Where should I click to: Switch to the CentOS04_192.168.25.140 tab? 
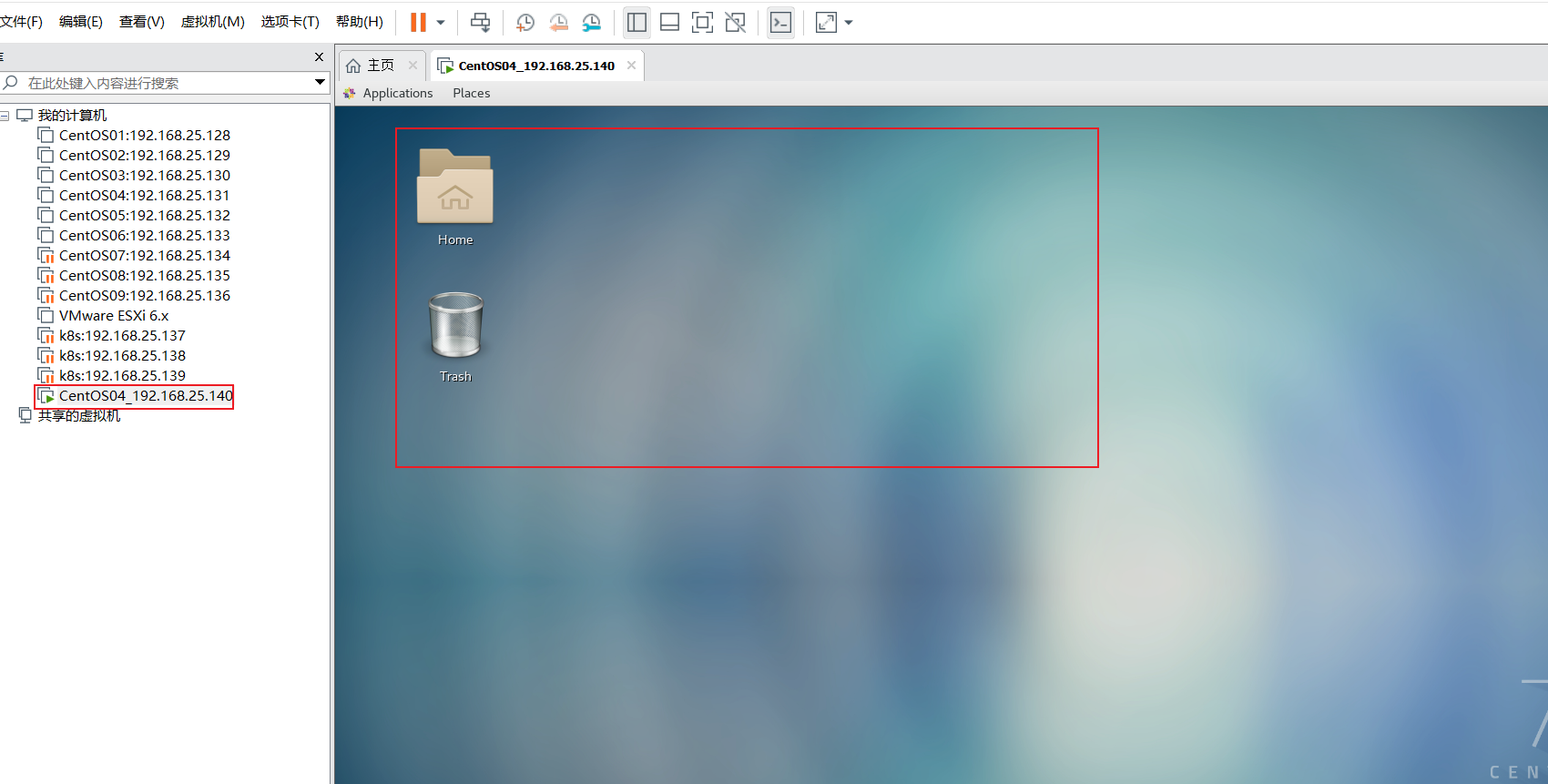(x=536, y=66)
